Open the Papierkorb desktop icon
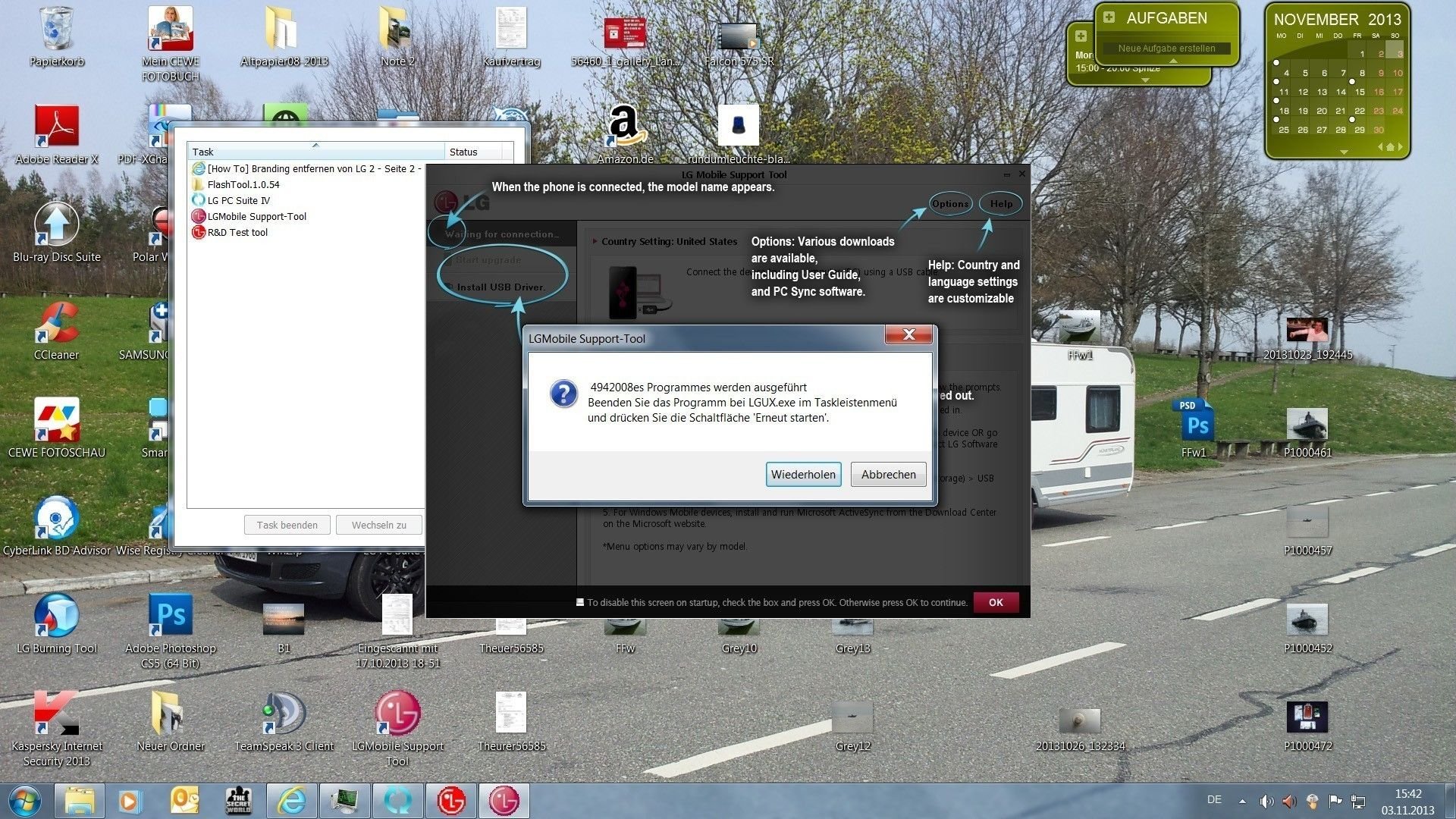Image resolution: width=1456 pixels, height=819 pixels. 57,36
